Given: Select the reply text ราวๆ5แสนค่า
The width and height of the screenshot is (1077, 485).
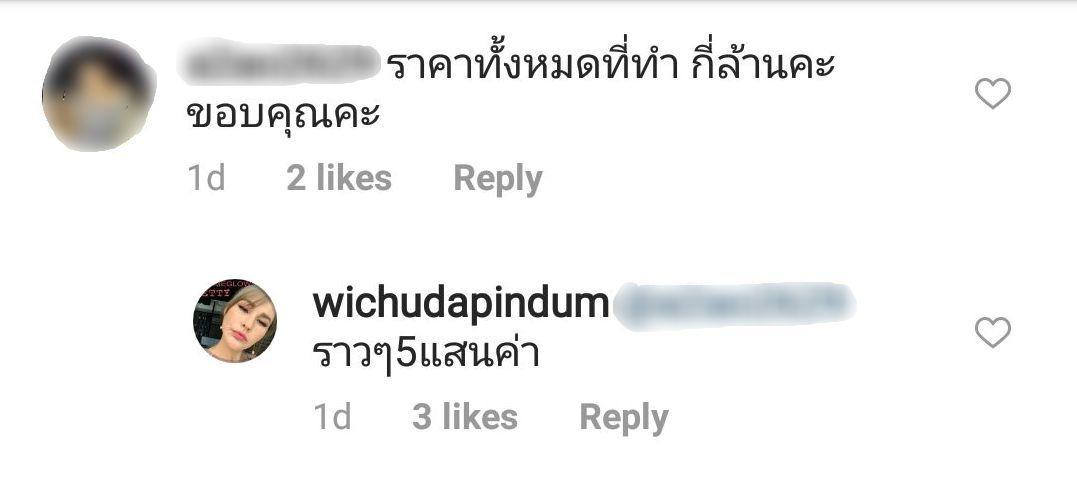Looking at the screenshot, I should [x=426, y=355].
